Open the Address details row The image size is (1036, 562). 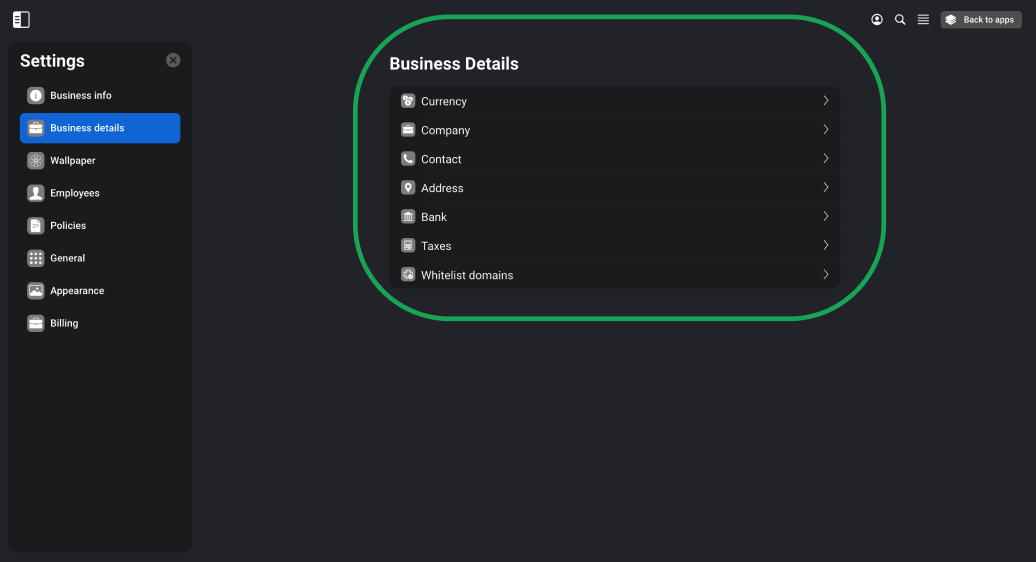(614, 188)
